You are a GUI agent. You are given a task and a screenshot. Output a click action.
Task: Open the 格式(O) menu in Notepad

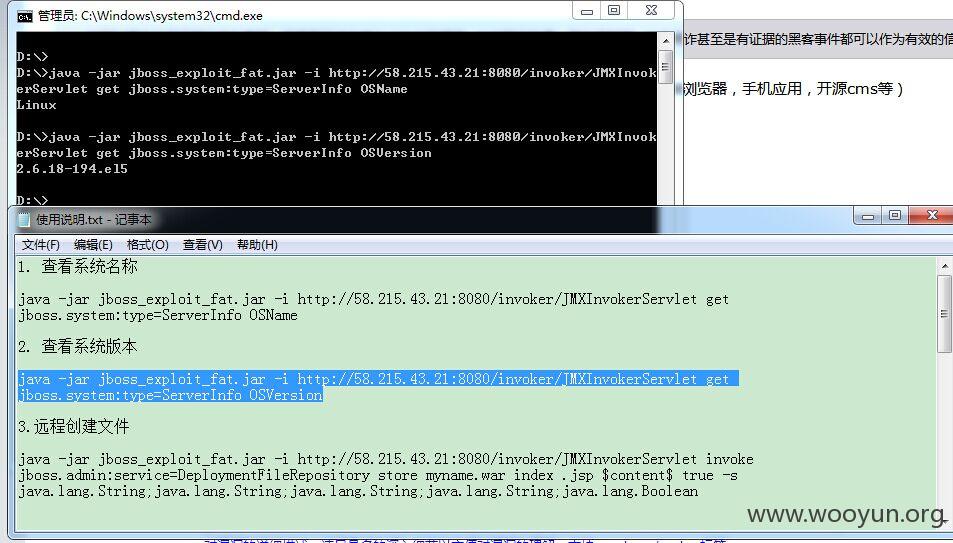pyautogui.click(x=147, y=244)
